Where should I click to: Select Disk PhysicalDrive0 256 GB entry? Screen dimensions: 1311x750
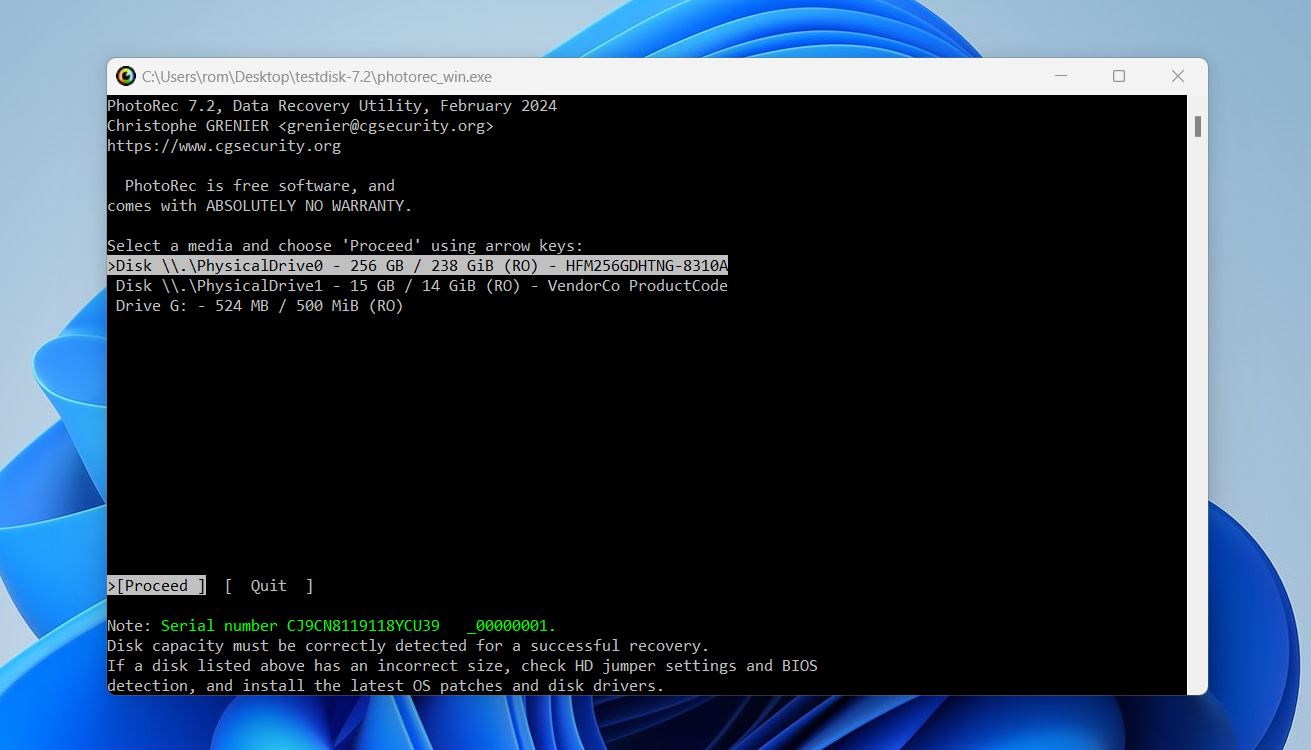point(418,266)
